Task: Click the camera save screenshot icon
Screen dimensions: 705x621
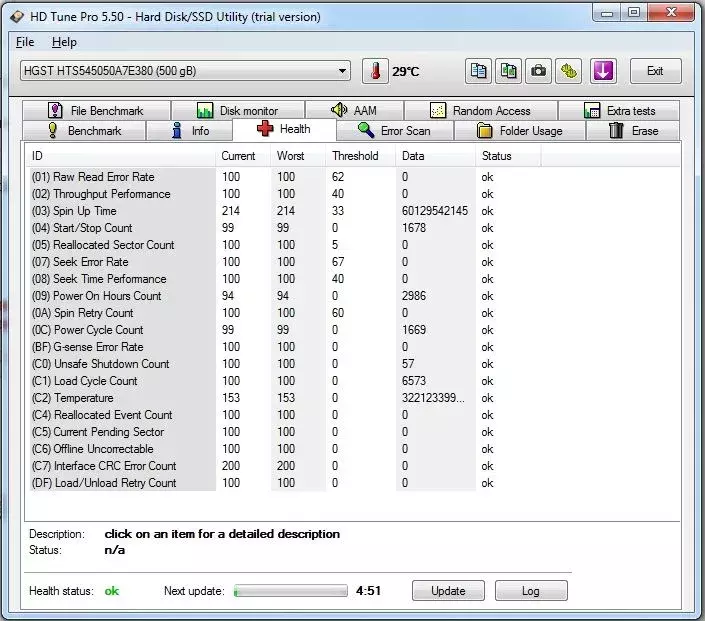Action: coord(538,71)
